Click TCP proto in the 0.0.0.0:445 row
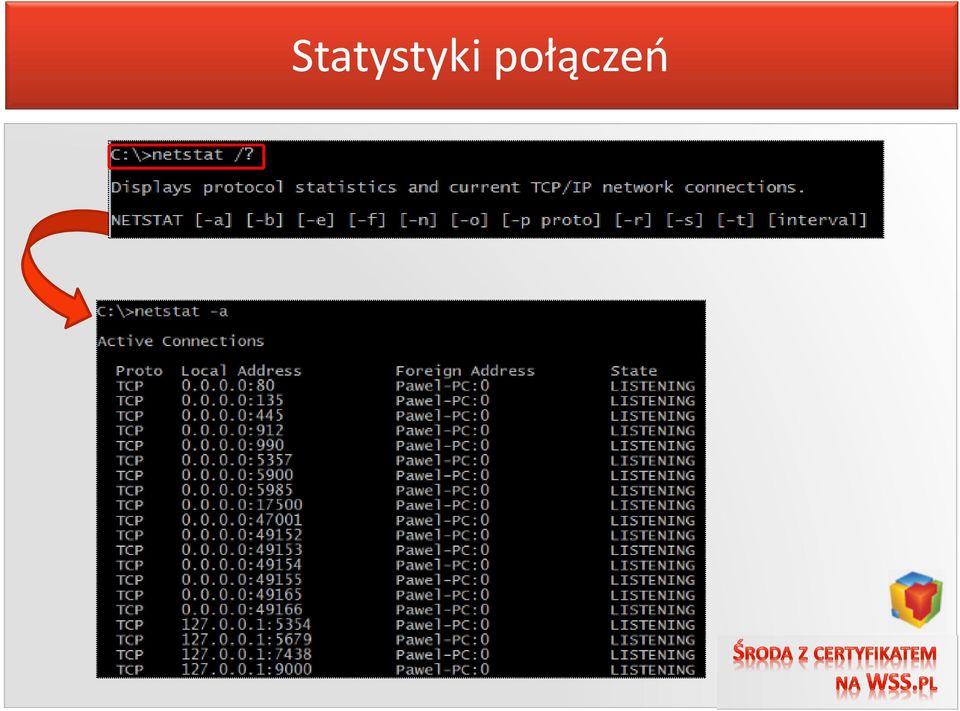Viewport: 960px width, 711px height. tap(130, 416)
